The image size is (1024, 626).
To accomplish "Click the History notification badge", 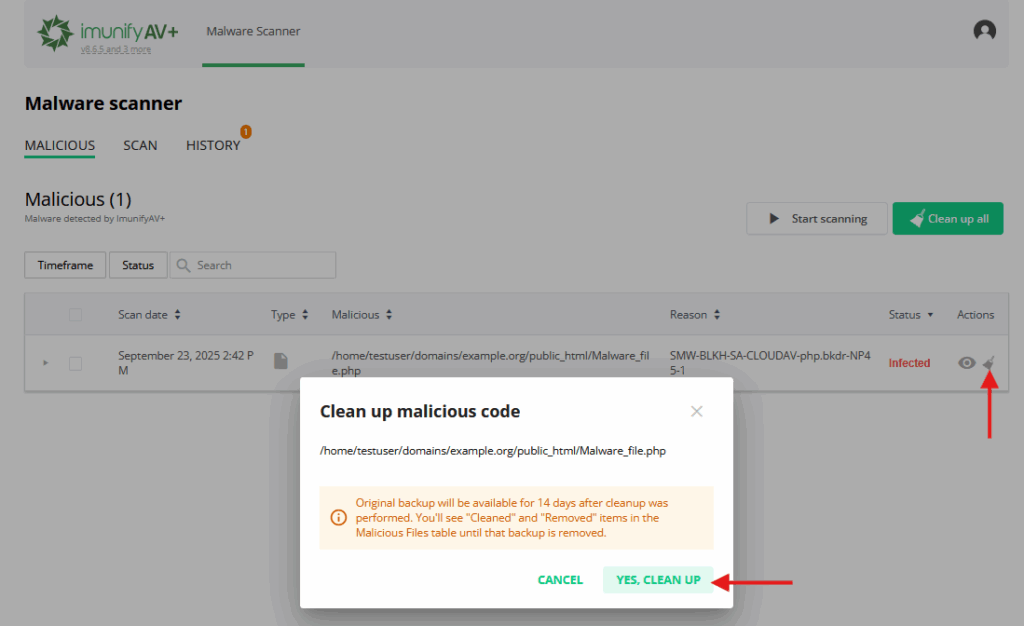I will click(245, 131).
